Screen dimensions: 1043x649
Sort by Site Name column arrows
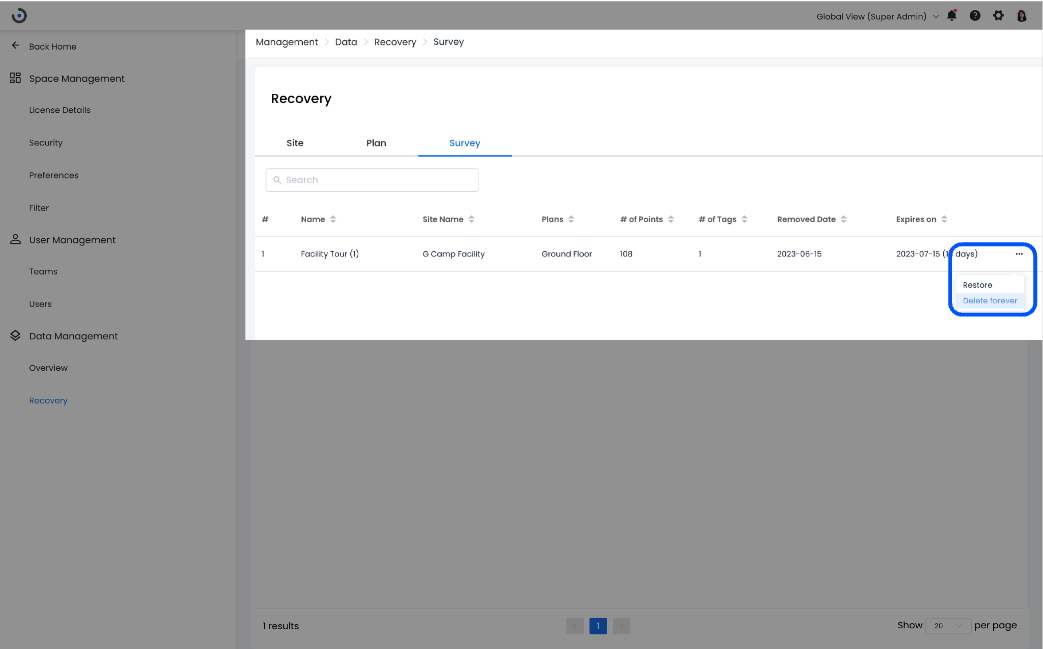click(471, 219)
